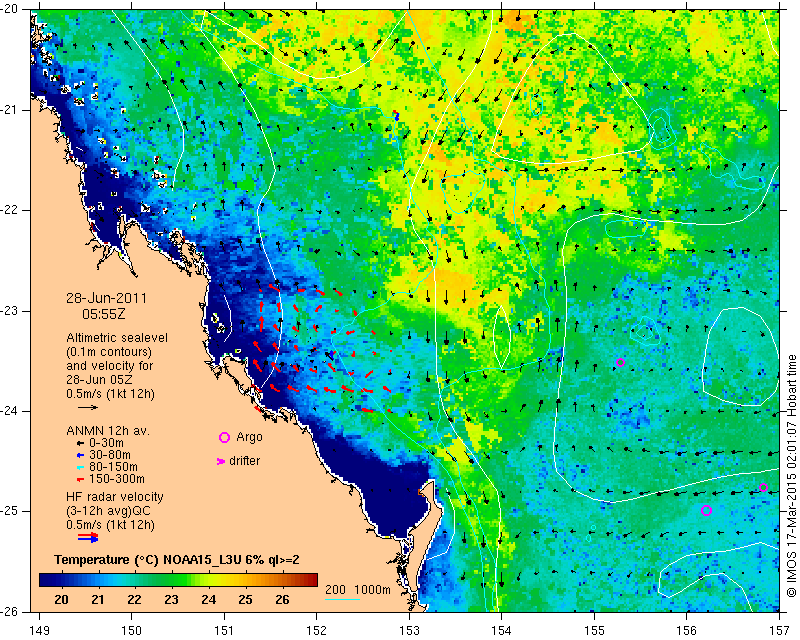
Task: Click the magenta drifter arrow in the legend
Action: pos(221,461)
